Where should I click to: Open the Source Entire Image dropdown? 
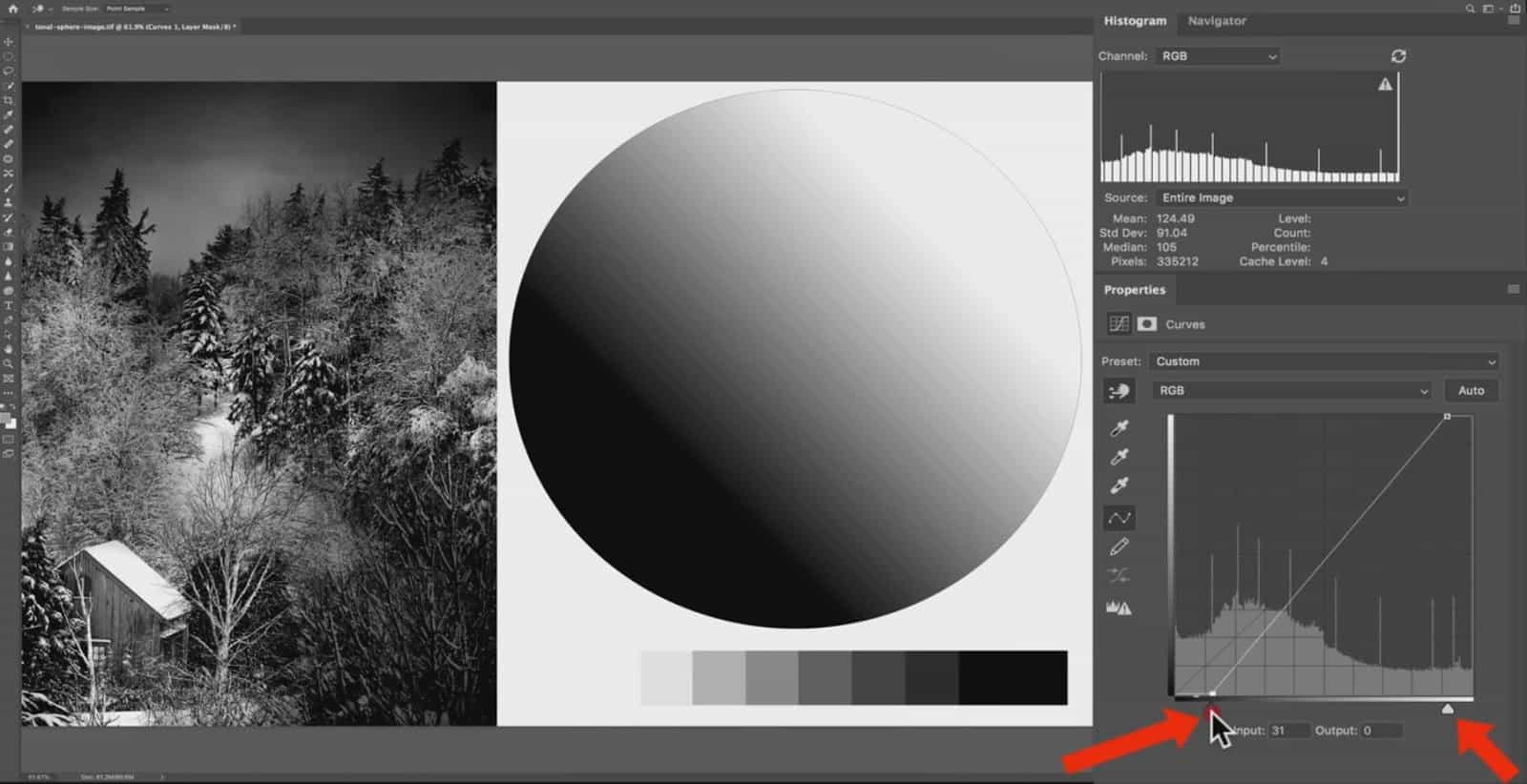(x=1282, y=197)
